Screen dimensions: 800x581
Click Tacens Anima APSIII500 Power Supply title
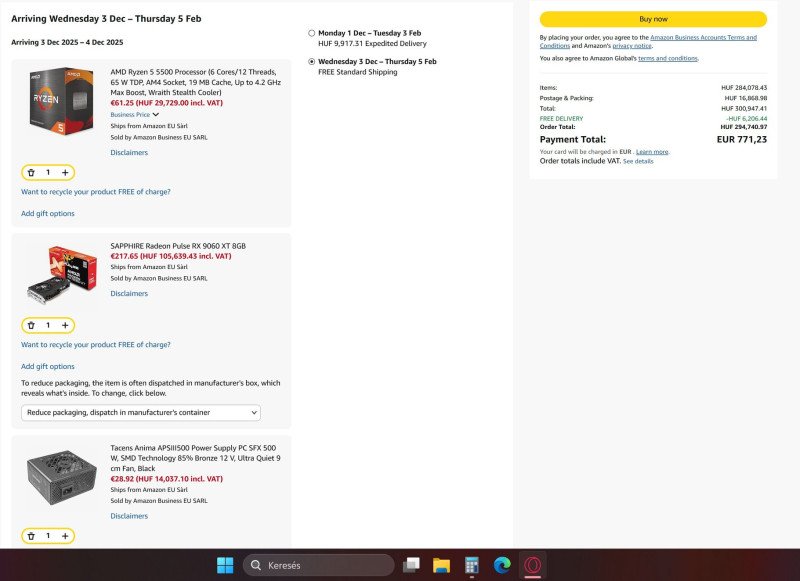(x=195, y=458)
